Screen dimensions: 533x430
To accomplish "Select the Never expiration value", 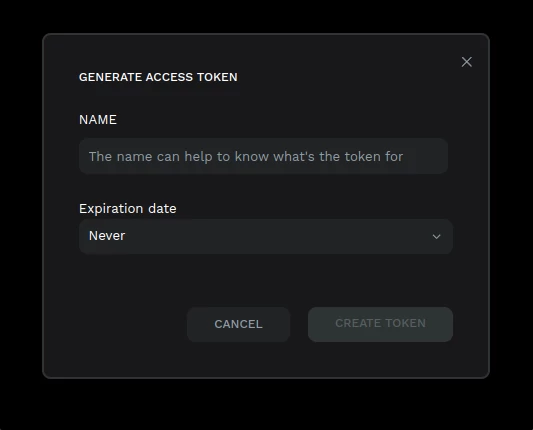I will click(x=107, y=236).
